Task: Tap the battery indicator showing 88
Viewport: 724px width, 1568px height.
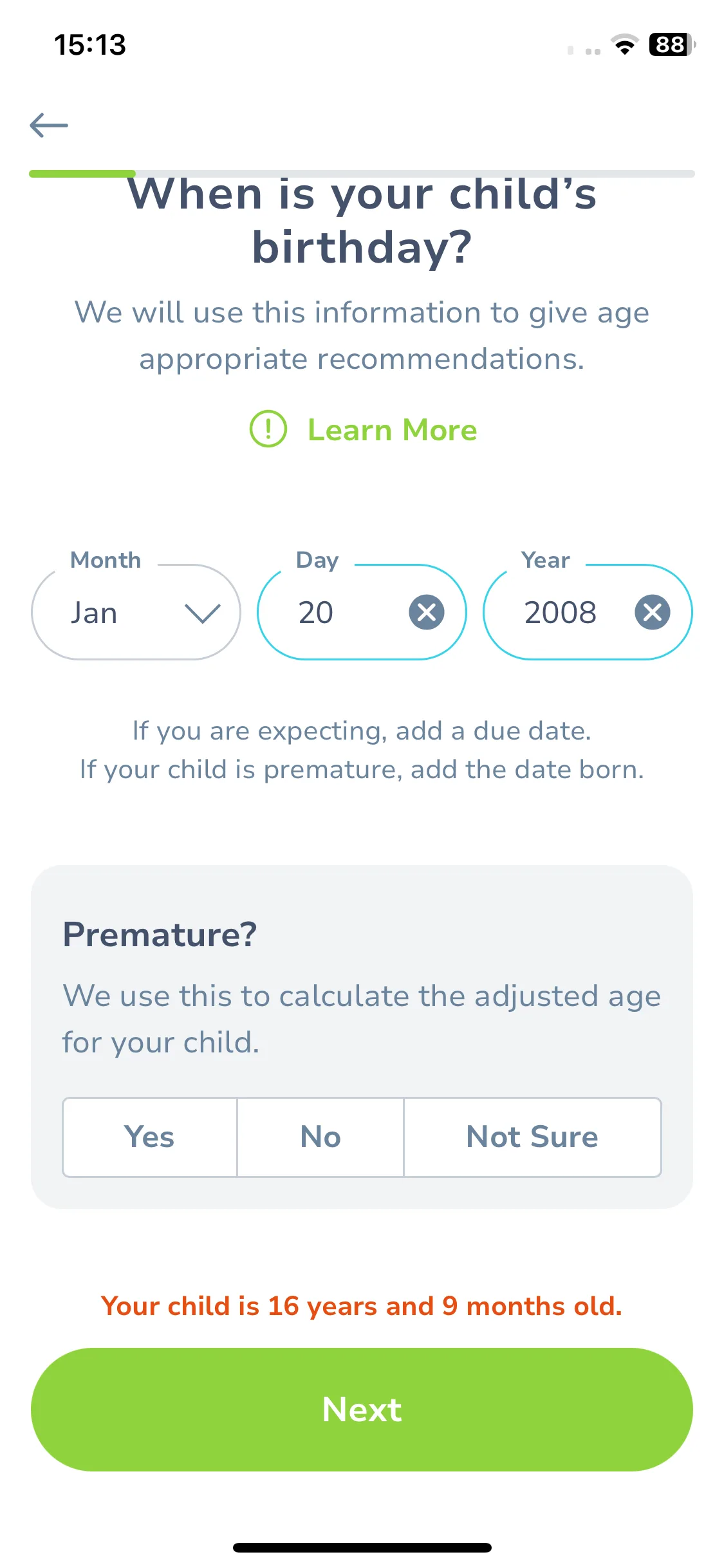Action: point(672,44)
